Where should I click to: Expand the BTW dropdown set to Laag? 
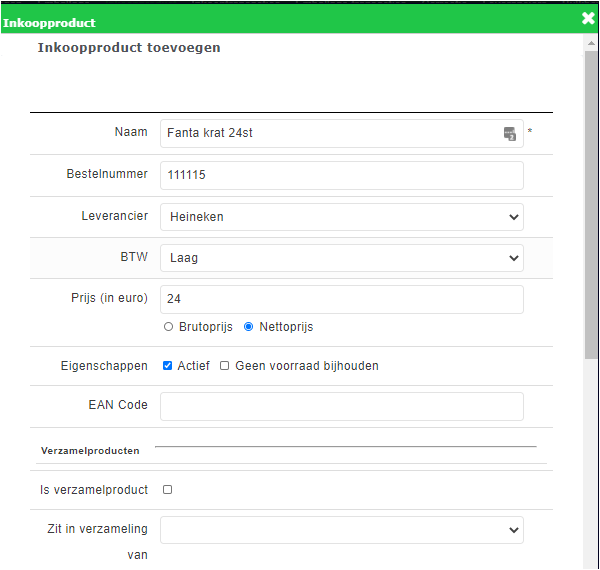341,258
